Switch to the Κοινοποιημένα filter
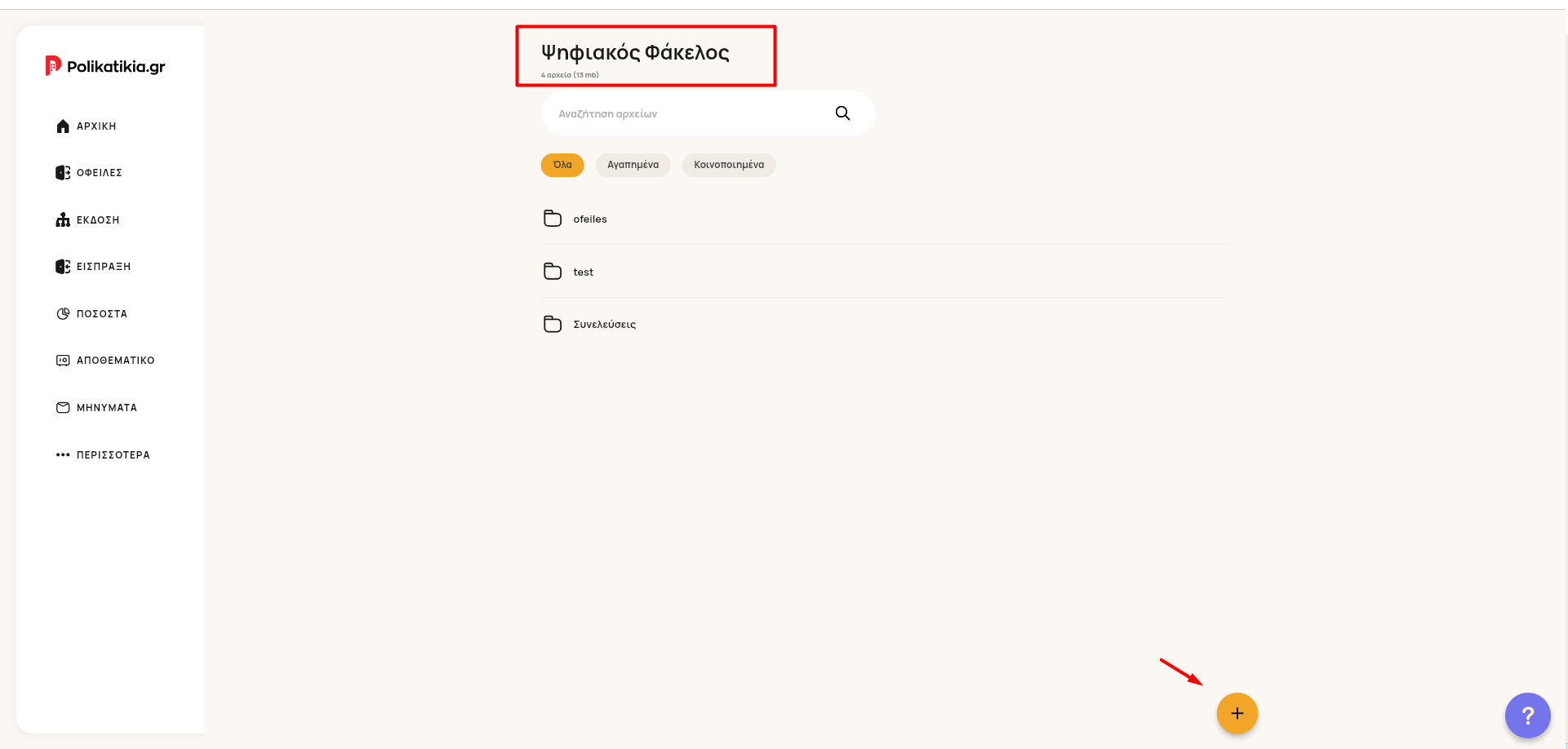 click(x=729, y=165)
